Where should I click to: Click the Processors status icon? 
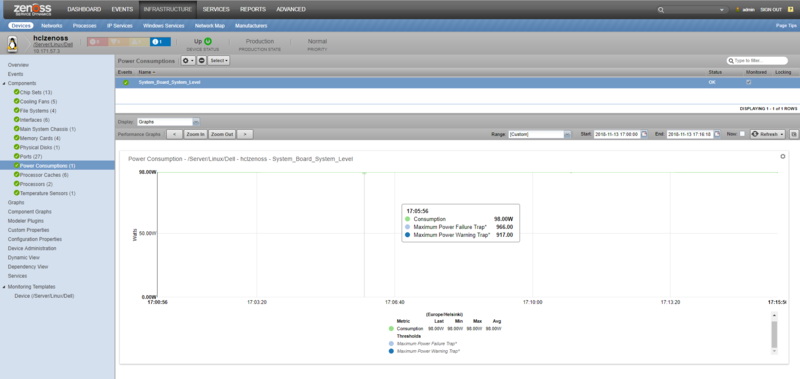pyautogui.click(x=17, y=184)
